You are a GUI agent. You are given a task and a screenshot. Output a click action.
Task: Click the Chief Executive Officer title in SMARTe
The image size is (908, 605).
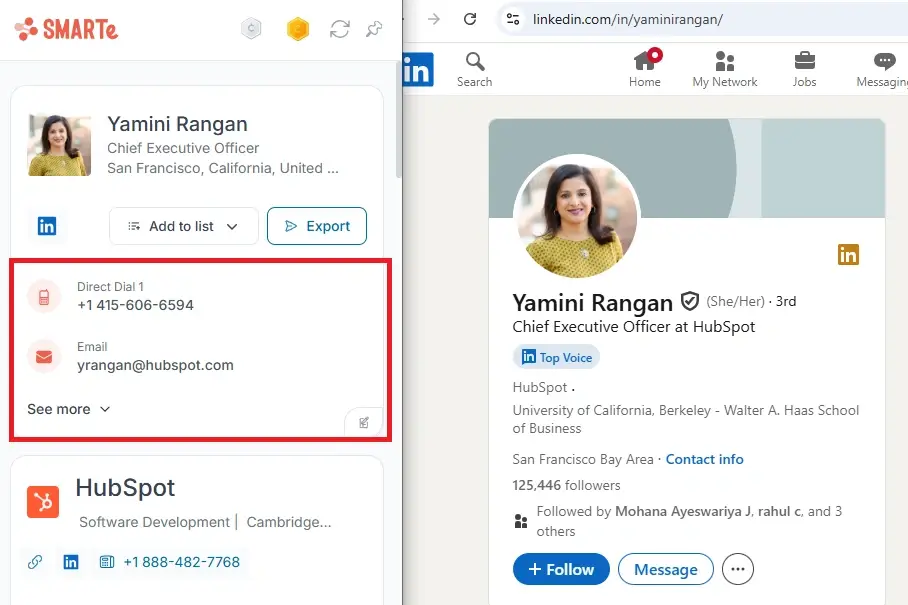[183, 148]
